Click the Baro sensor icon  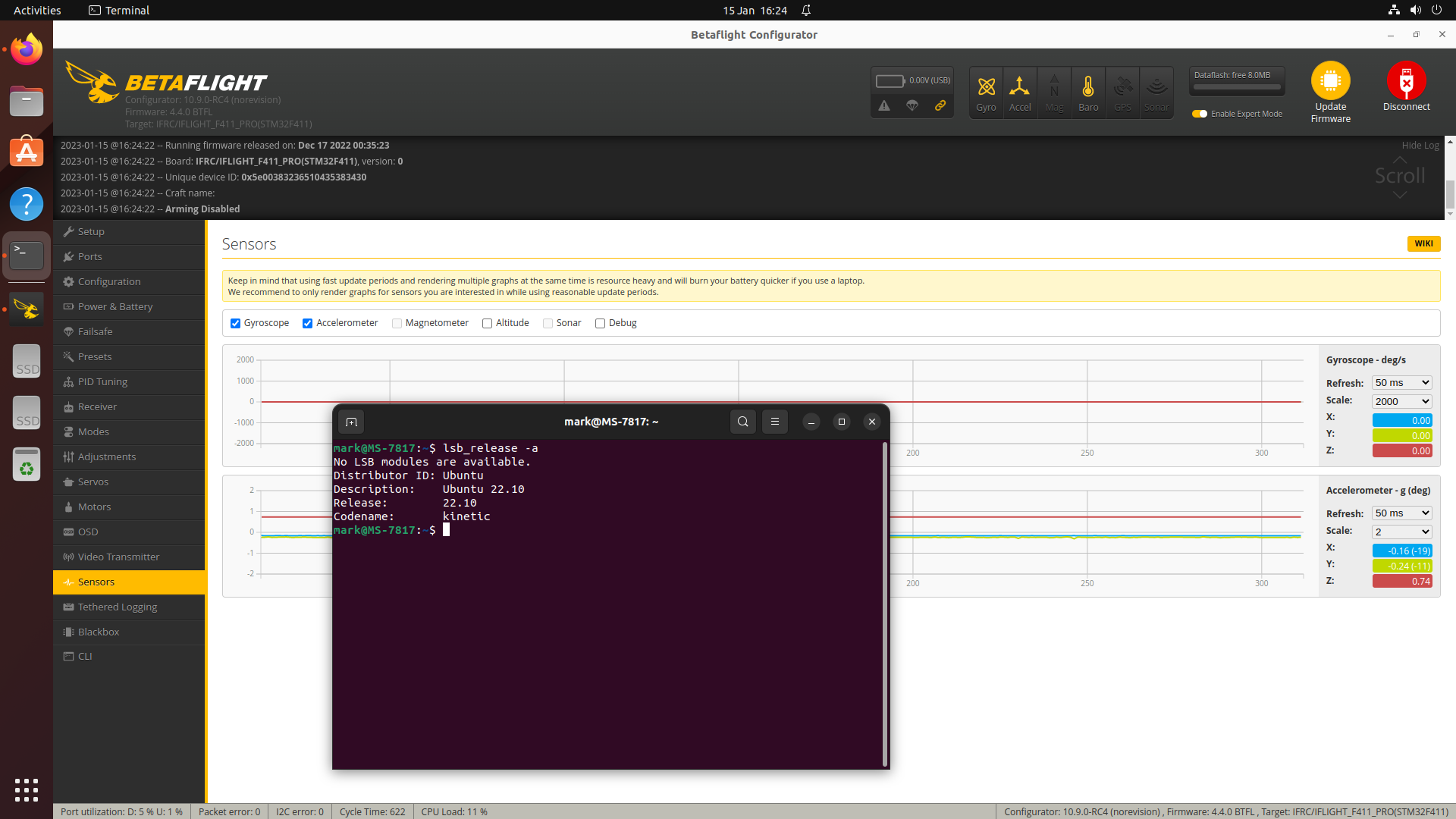[1087, 92]
